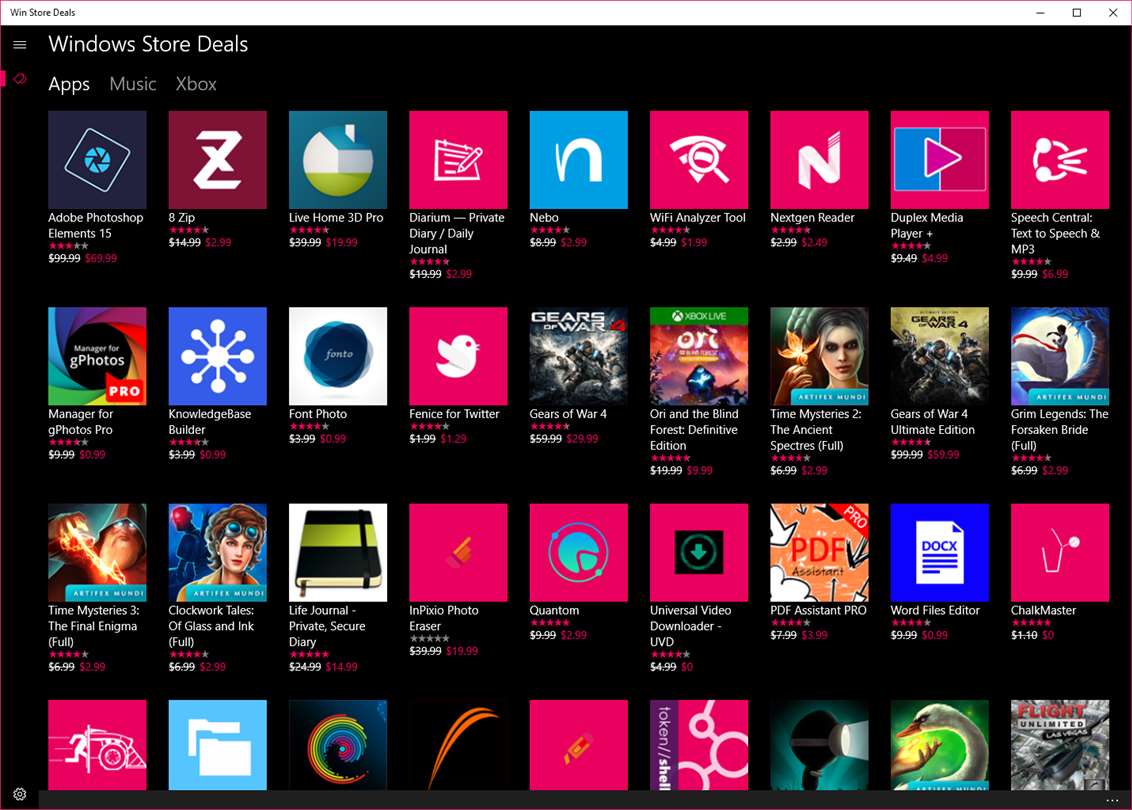Open Time Mysteries 2 cover art
The height and width of the screenshot is (810, 1132).
pyautogui.click(x=819, y=356)
